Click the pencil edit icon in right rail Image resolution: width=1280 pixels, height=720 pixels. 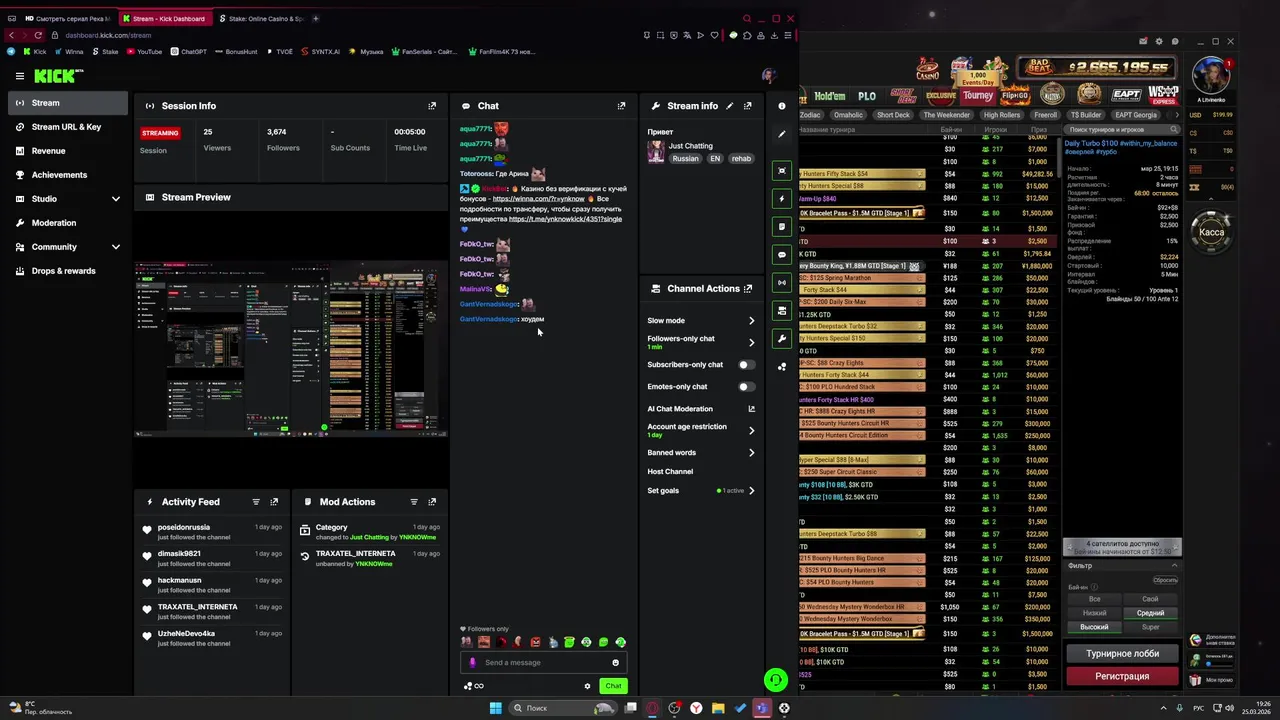point(782,134)
